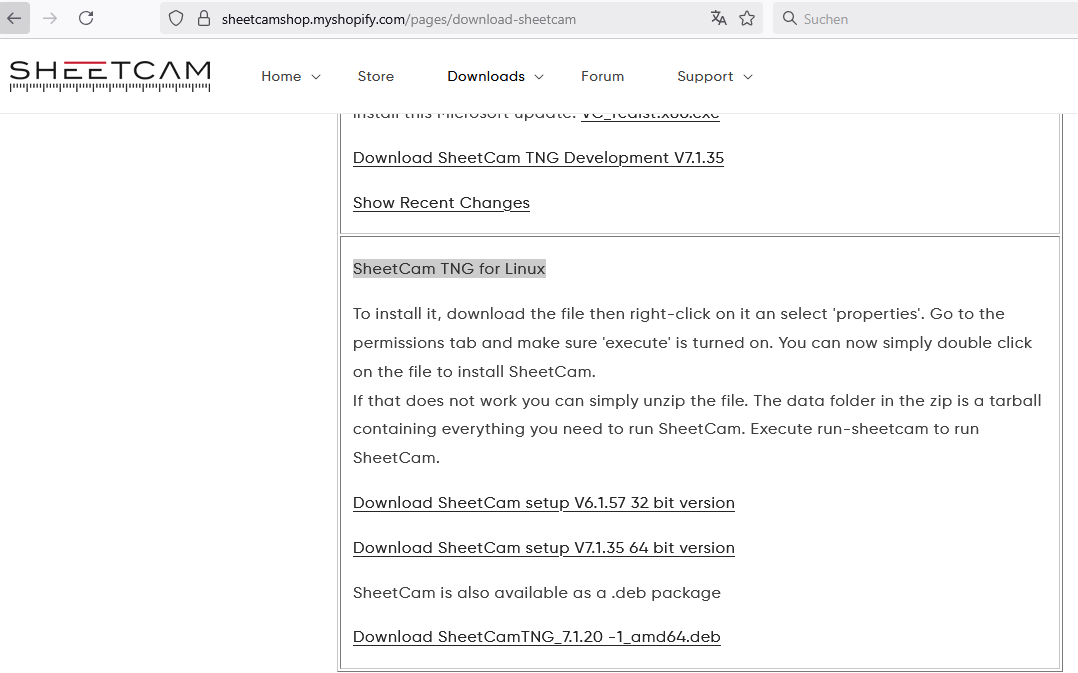Bookmark this page with the star icon
1078x673 pixels.
click(747, 19)
